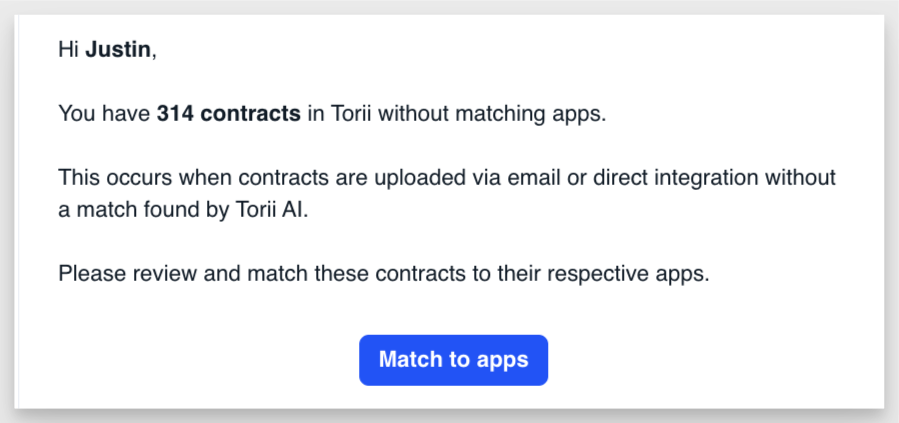Click the blank white space beside the blue button
Viewport: 899px width, 423px height.
[688, 360]
